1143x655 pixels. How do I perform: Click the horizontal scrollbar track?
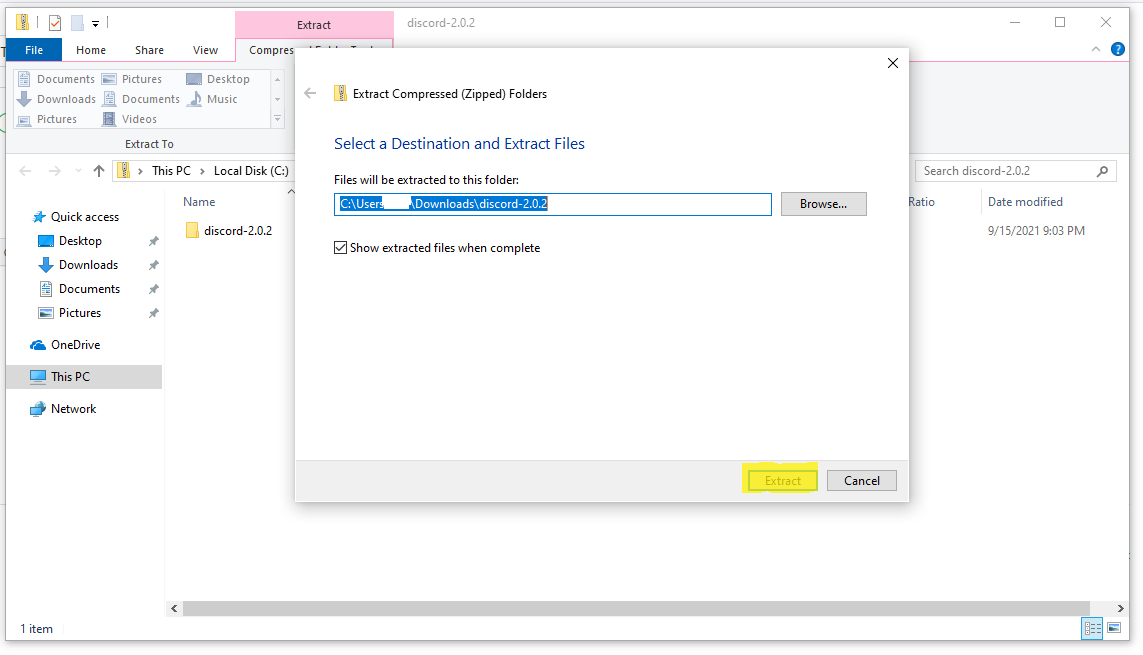636,608
